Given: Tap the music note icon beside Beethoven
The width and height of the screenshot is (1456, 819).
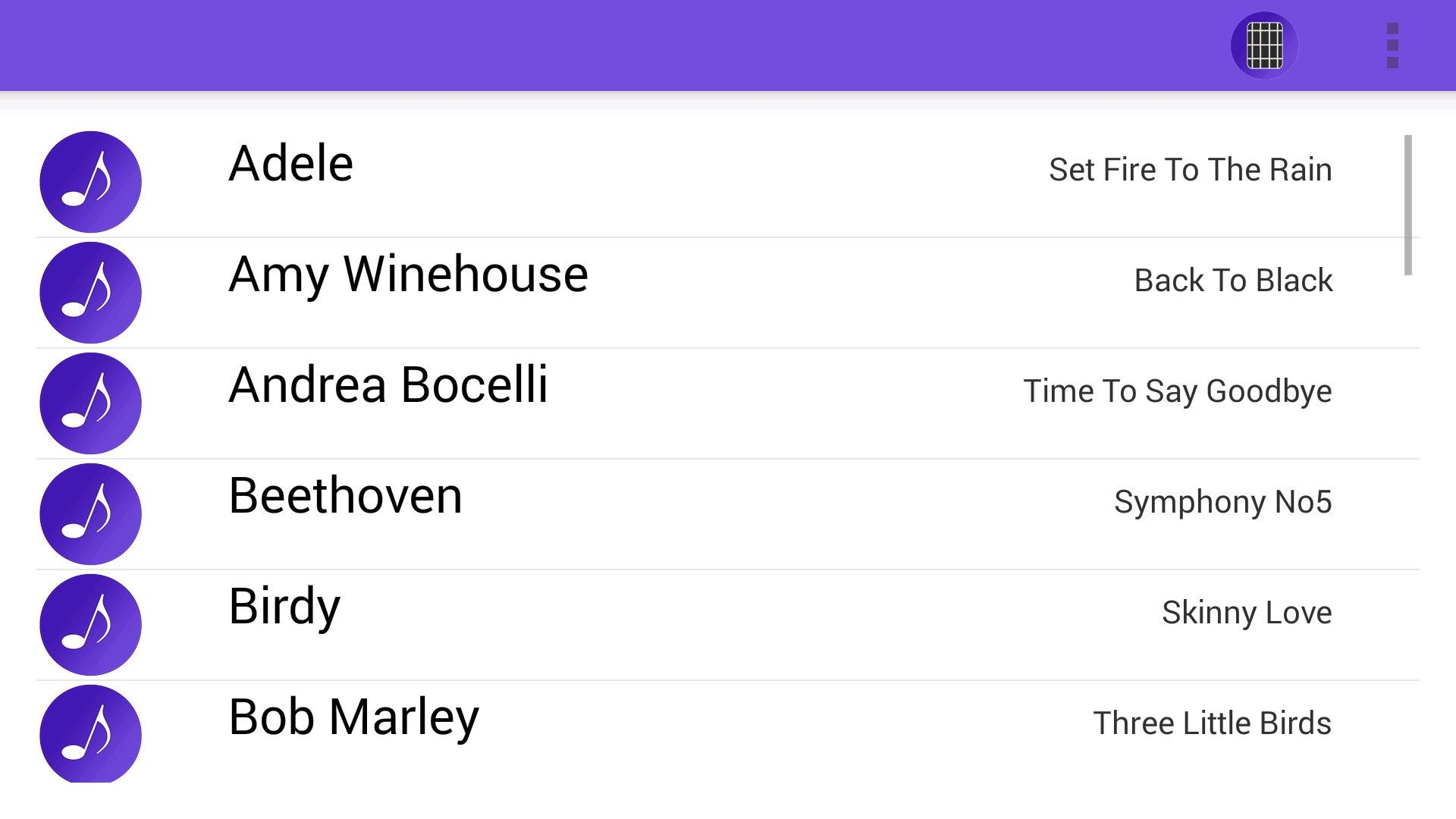Looking at the screenshot, I should click(x=90, y=514).
